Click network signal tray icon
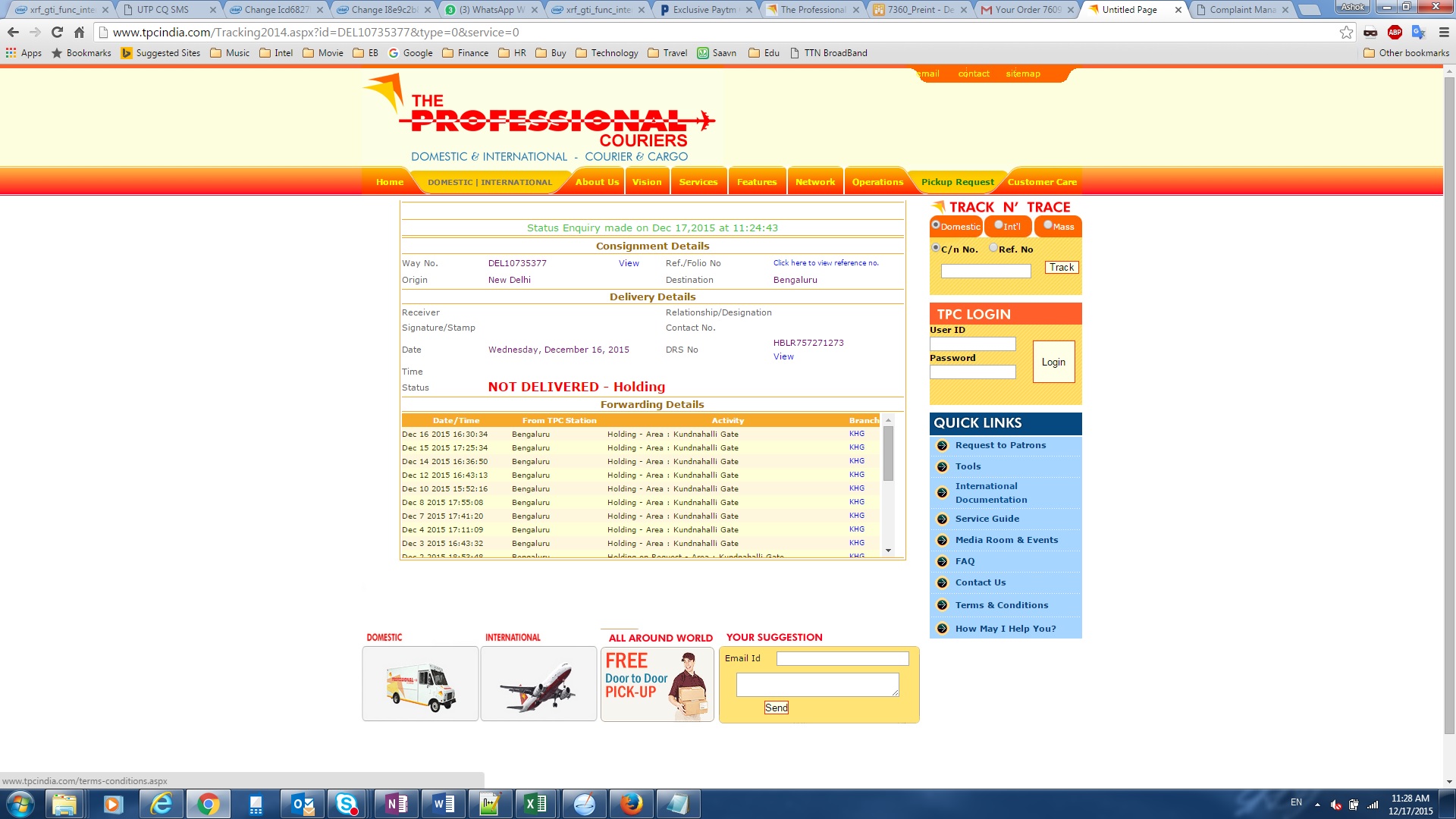 pos(1373,805)
